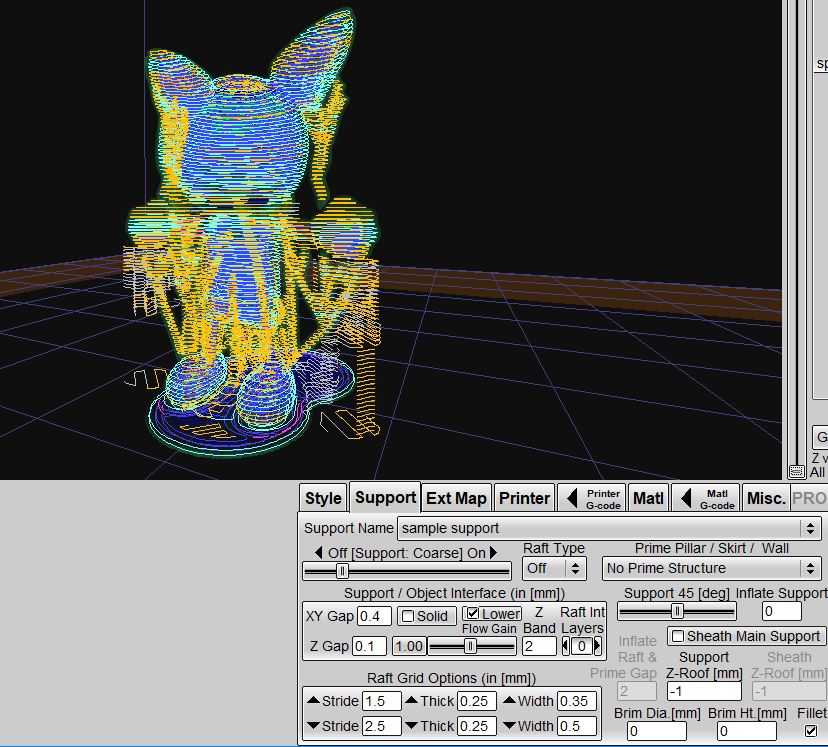
Task: Click the right arrow toward Support On
Action: click(493, 553)
